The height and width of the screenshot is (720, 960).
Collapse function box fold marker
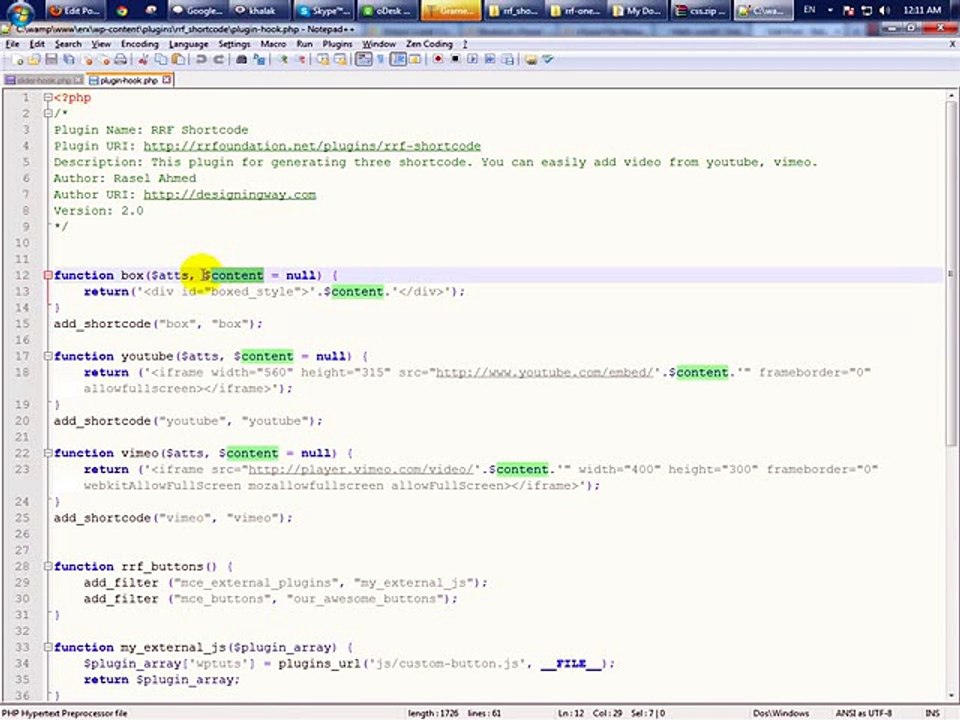(x=48, y=276)
